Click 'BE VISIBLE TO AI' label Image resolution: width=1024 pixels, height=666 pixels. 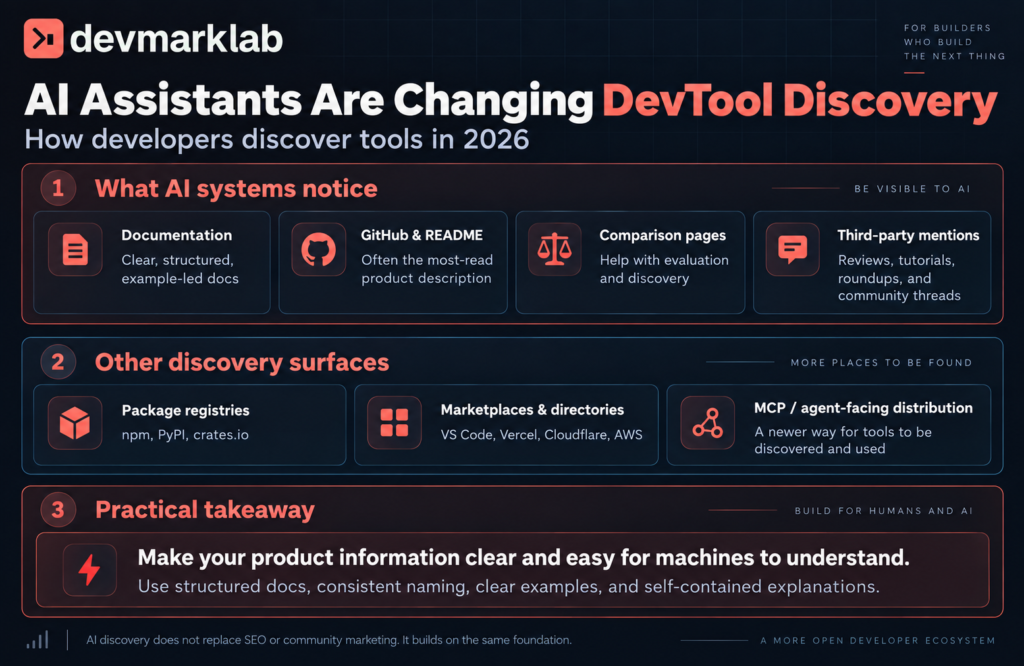coord(912,189)
